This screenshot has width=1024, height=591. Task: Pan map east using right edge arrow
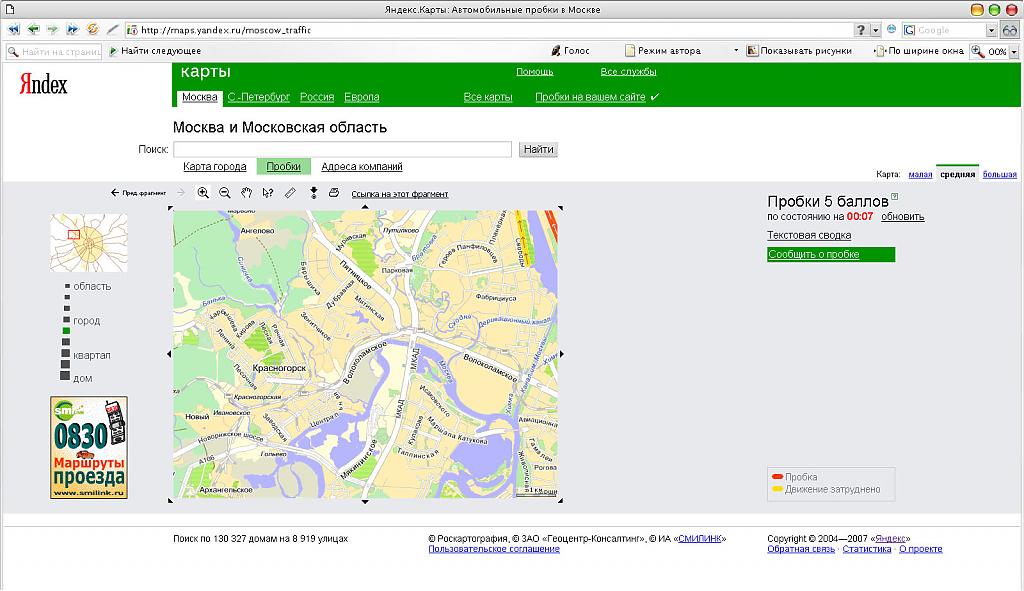(562, 354)
